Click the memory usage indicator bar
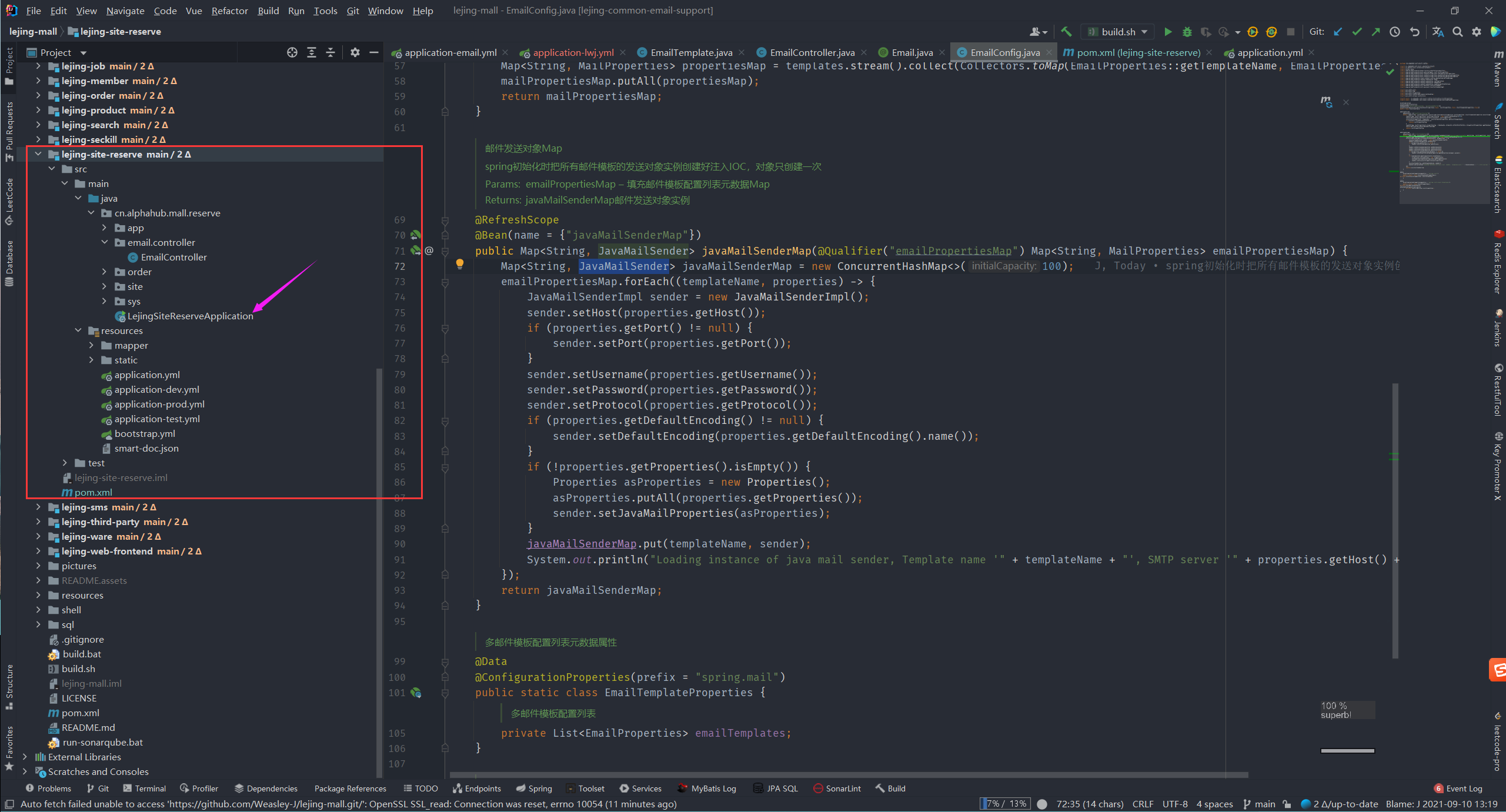This screenshot has height=812, width=1506. [1006, 804]
